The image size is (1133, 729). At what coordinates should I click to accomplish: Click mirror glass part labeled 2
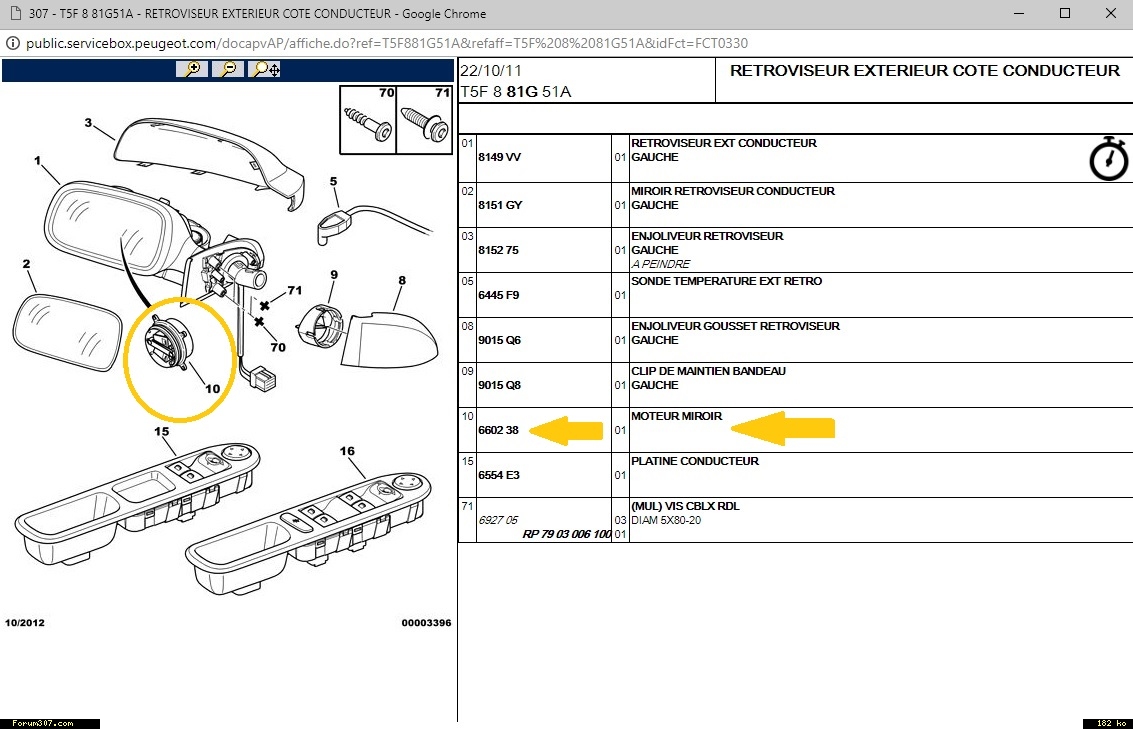[x=67, y=332]
